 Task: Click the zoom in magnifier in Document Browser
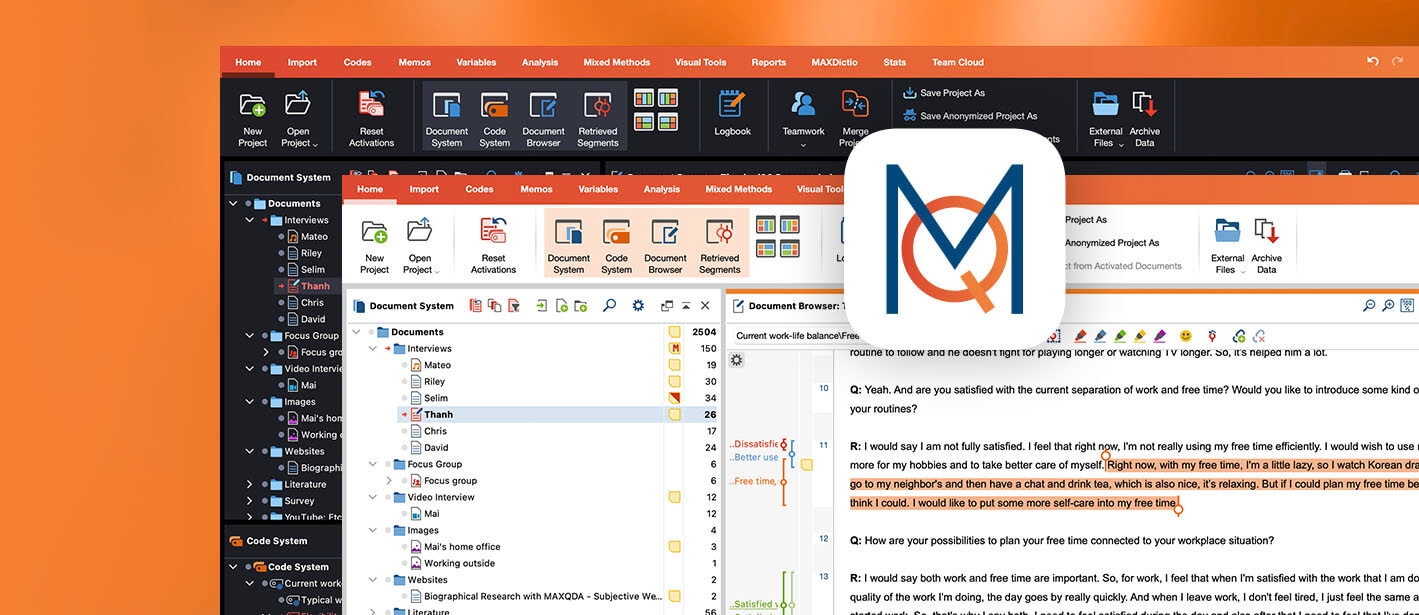[x=1388, y=306]
